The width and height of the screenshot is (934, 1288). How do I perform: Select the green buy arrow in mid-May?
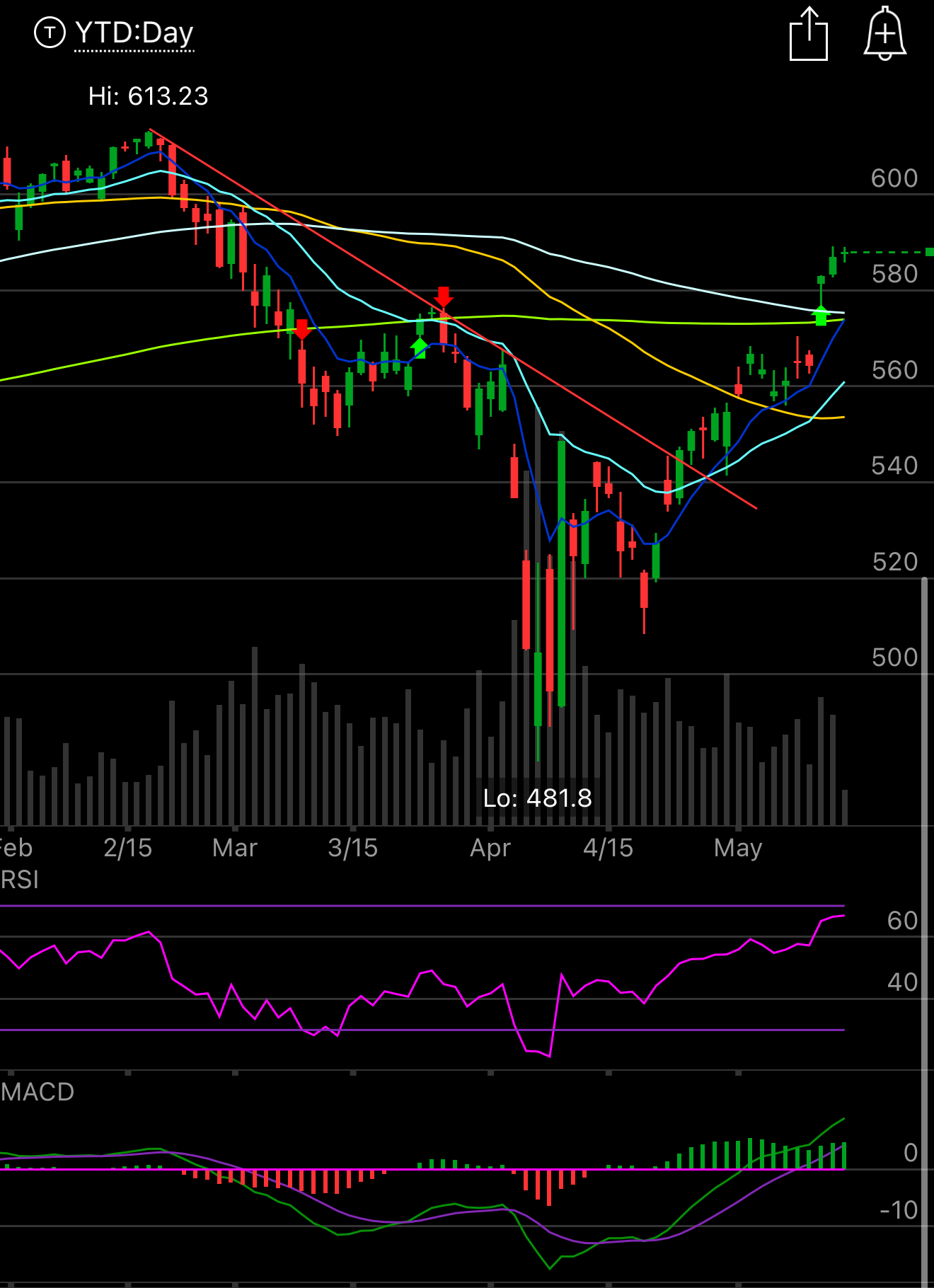tap(821, 315)
